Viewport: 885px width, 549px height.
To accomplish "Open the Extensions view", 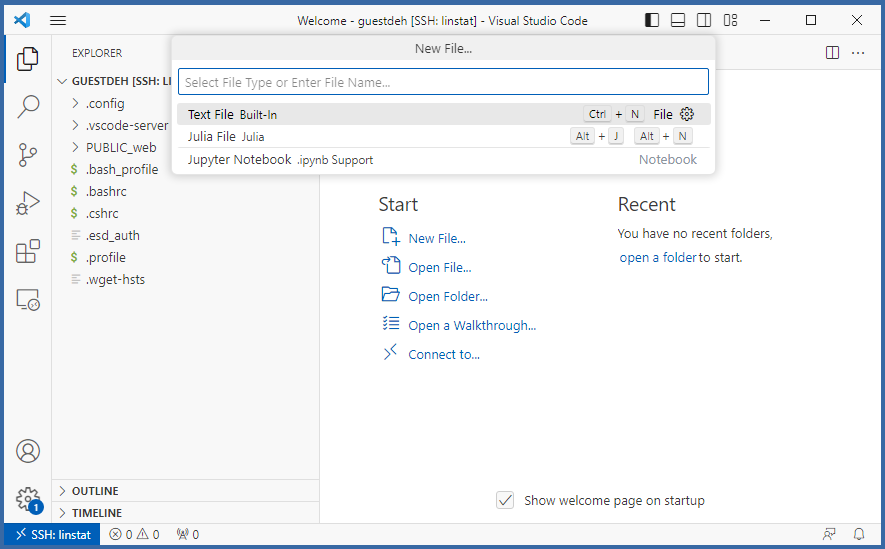I will 28,251.
